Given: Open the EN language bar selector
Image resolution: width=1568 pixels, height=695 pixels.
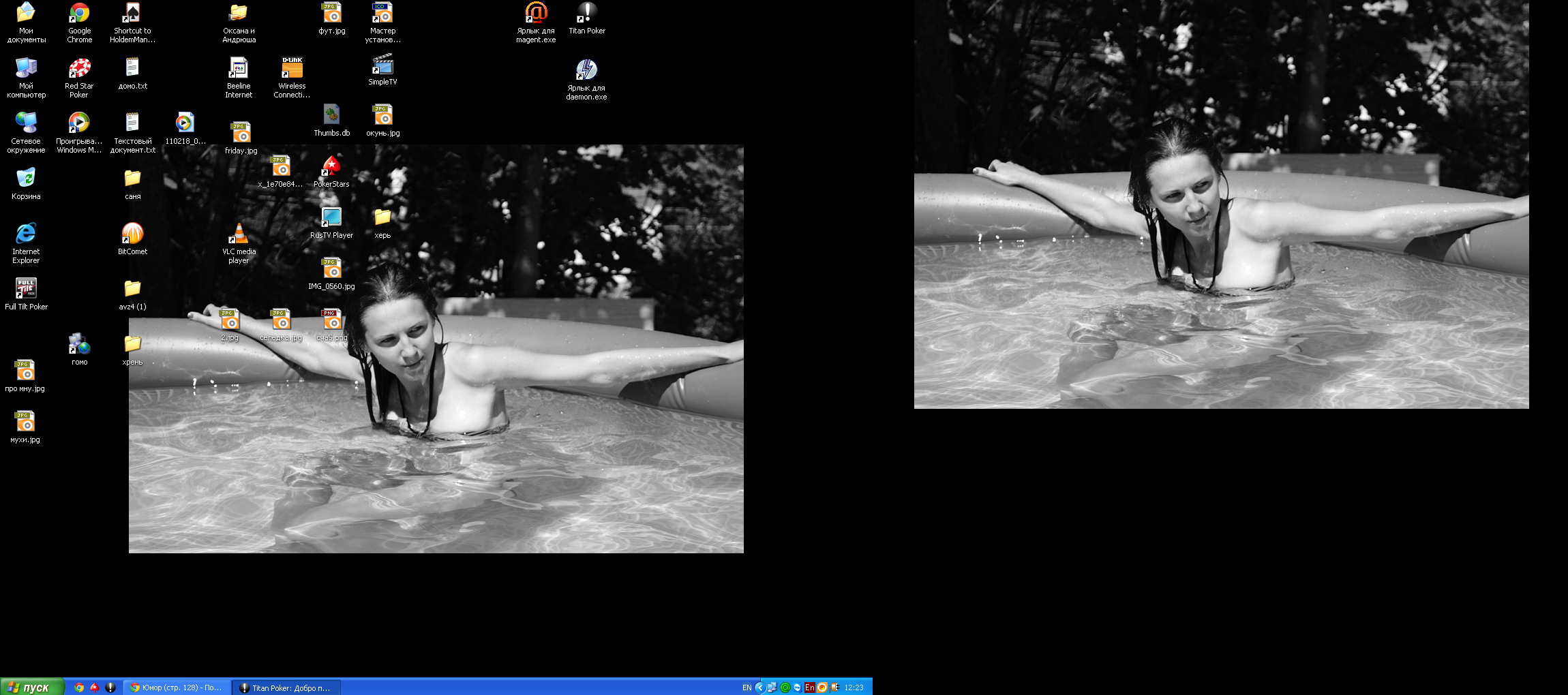Looking at the screenshot, I should pyautogui.click(x=747, y=688).
